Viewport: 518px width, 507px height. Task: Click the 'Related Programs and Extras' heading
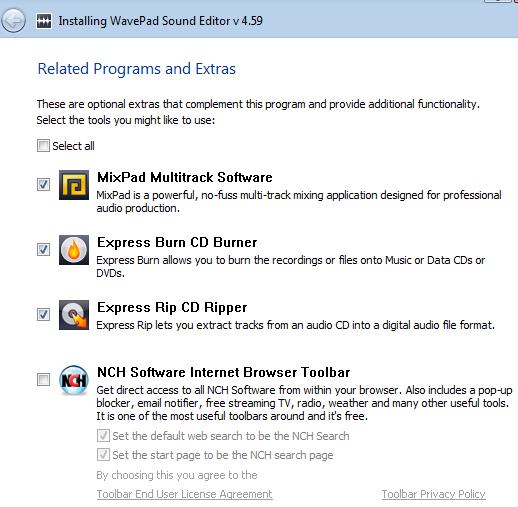137,69
